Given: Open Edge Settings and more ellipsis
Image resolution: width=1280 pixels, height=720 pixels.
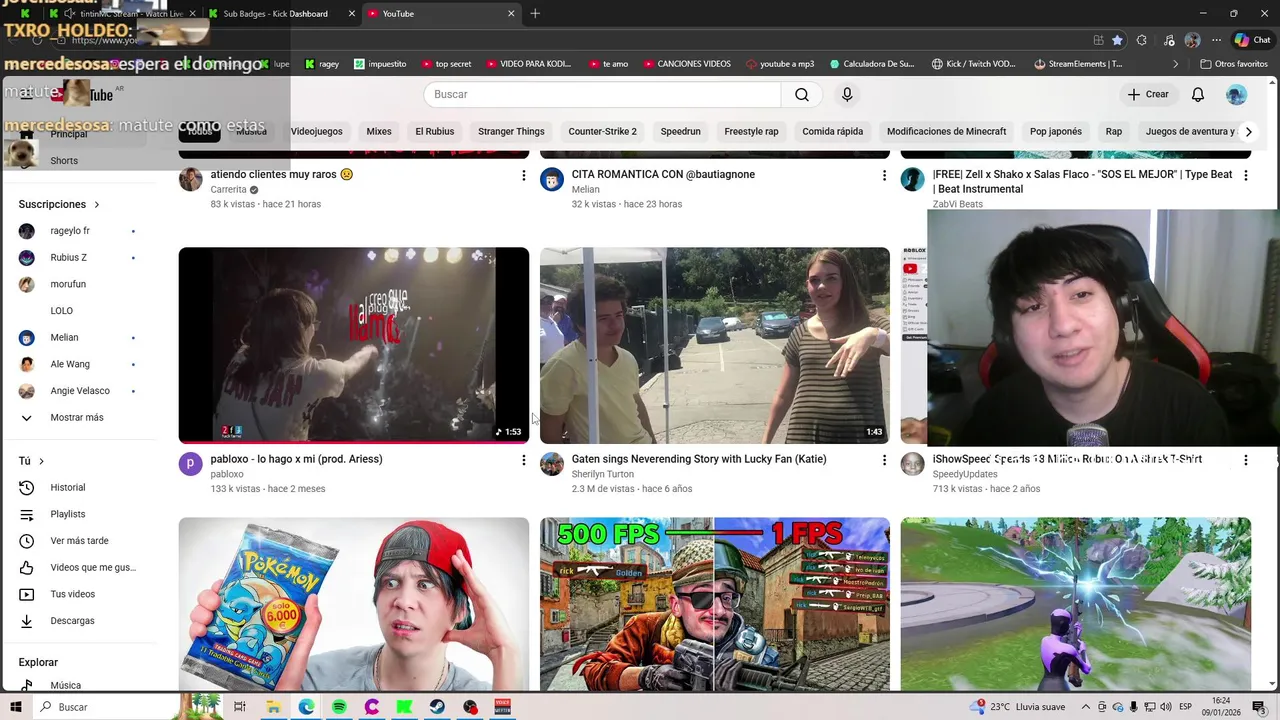Looking at the screenshot, I should coord(1217,40).
